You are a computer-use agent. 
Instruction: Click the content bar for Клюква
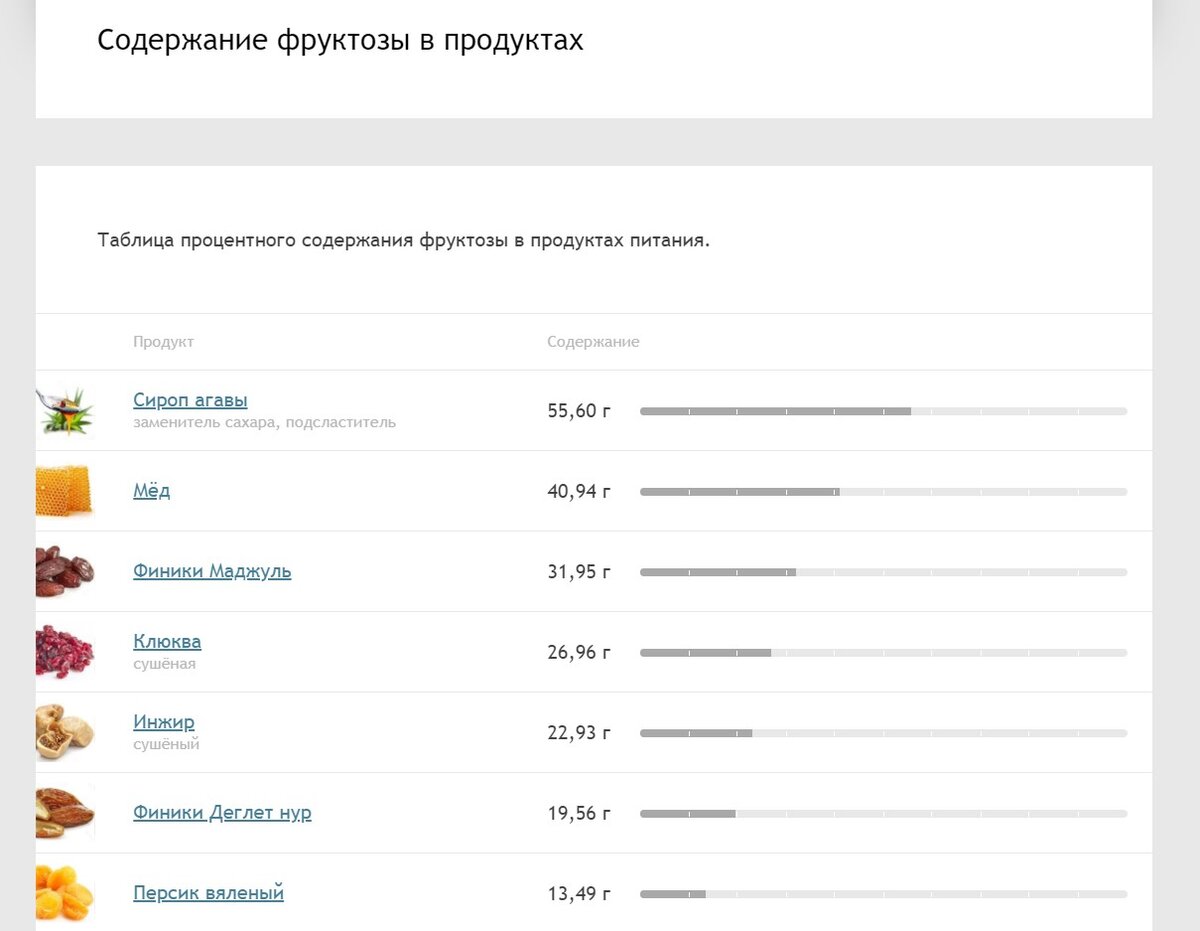pyautogui.click(x=883, y=653)
